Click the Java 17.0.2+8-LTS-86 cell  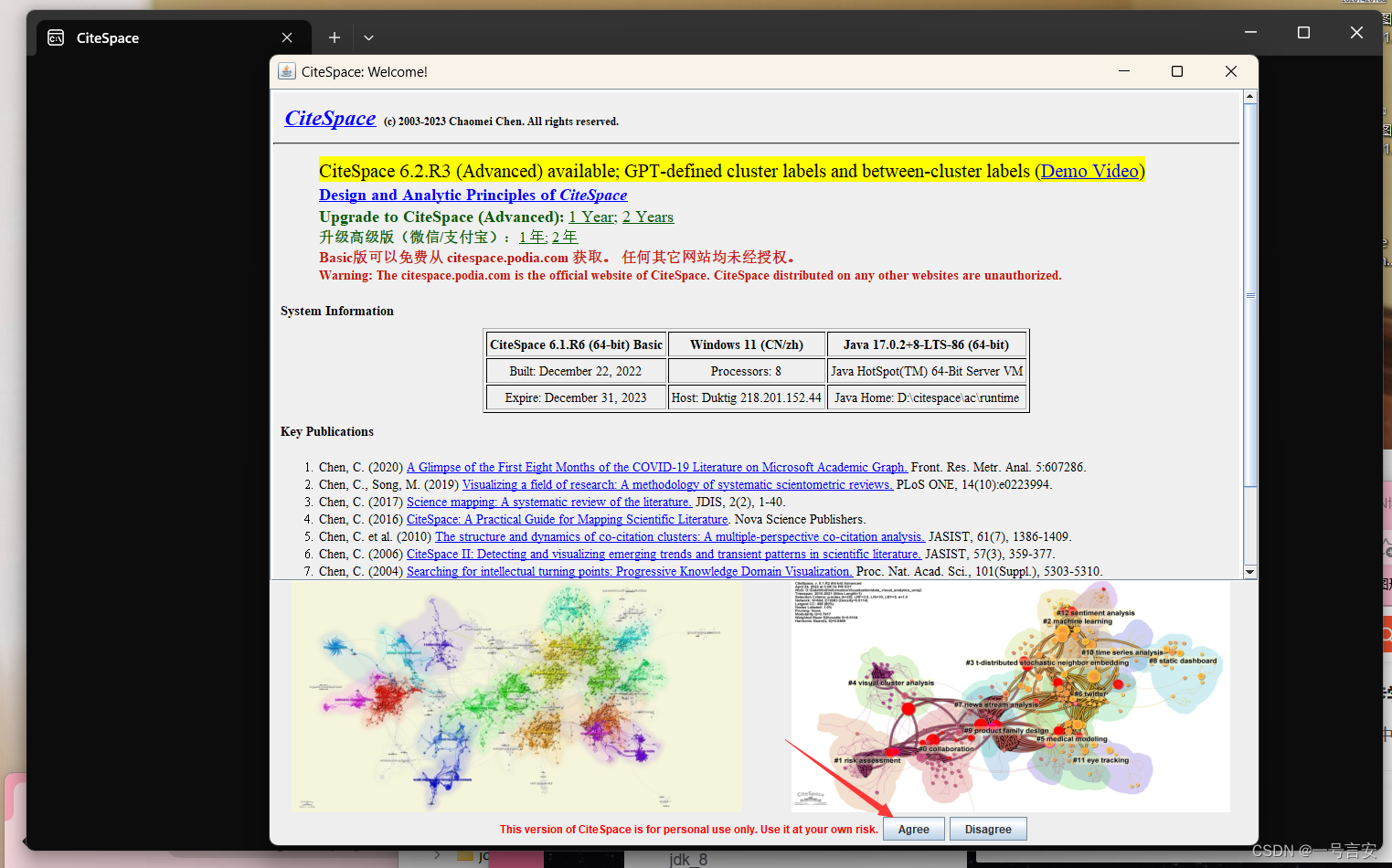point(926,344)
